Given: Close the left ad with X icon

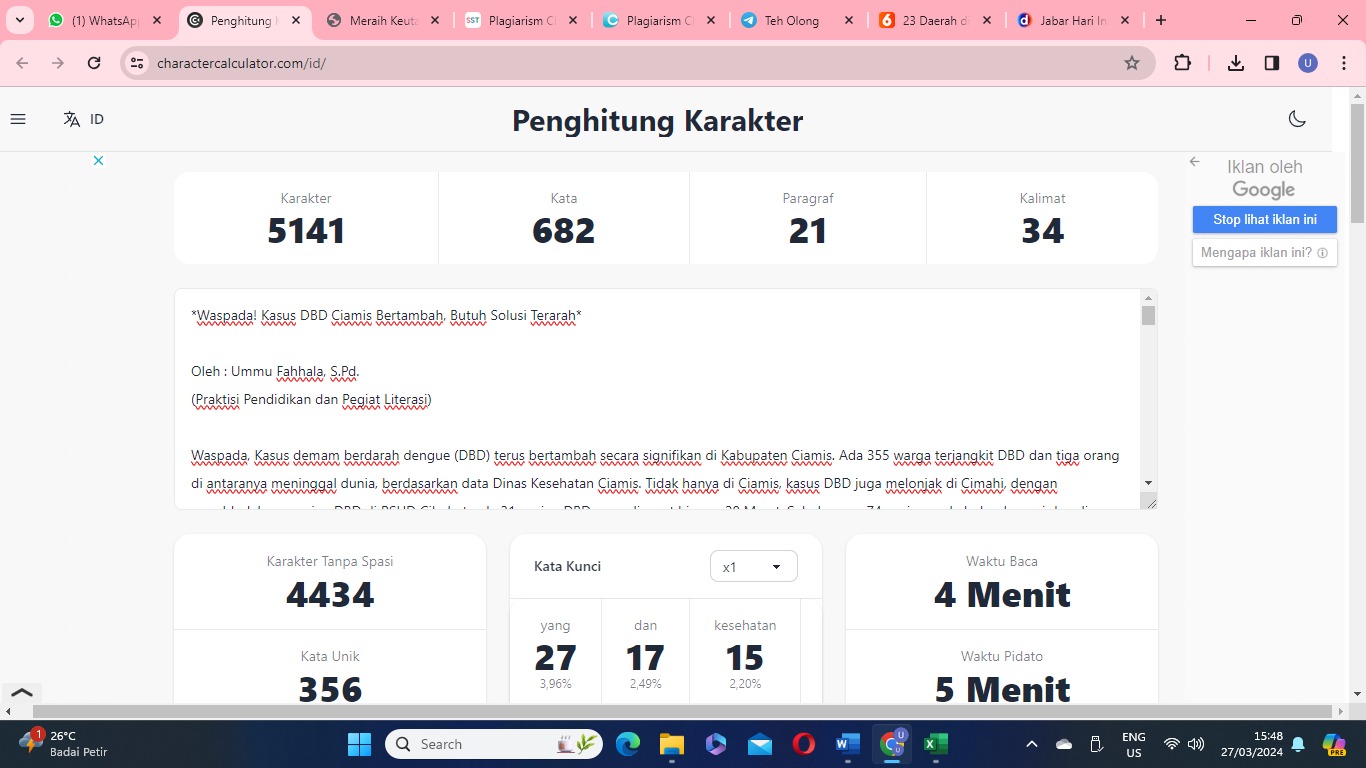Looking at the screenshot, I should tap(98, 160).
